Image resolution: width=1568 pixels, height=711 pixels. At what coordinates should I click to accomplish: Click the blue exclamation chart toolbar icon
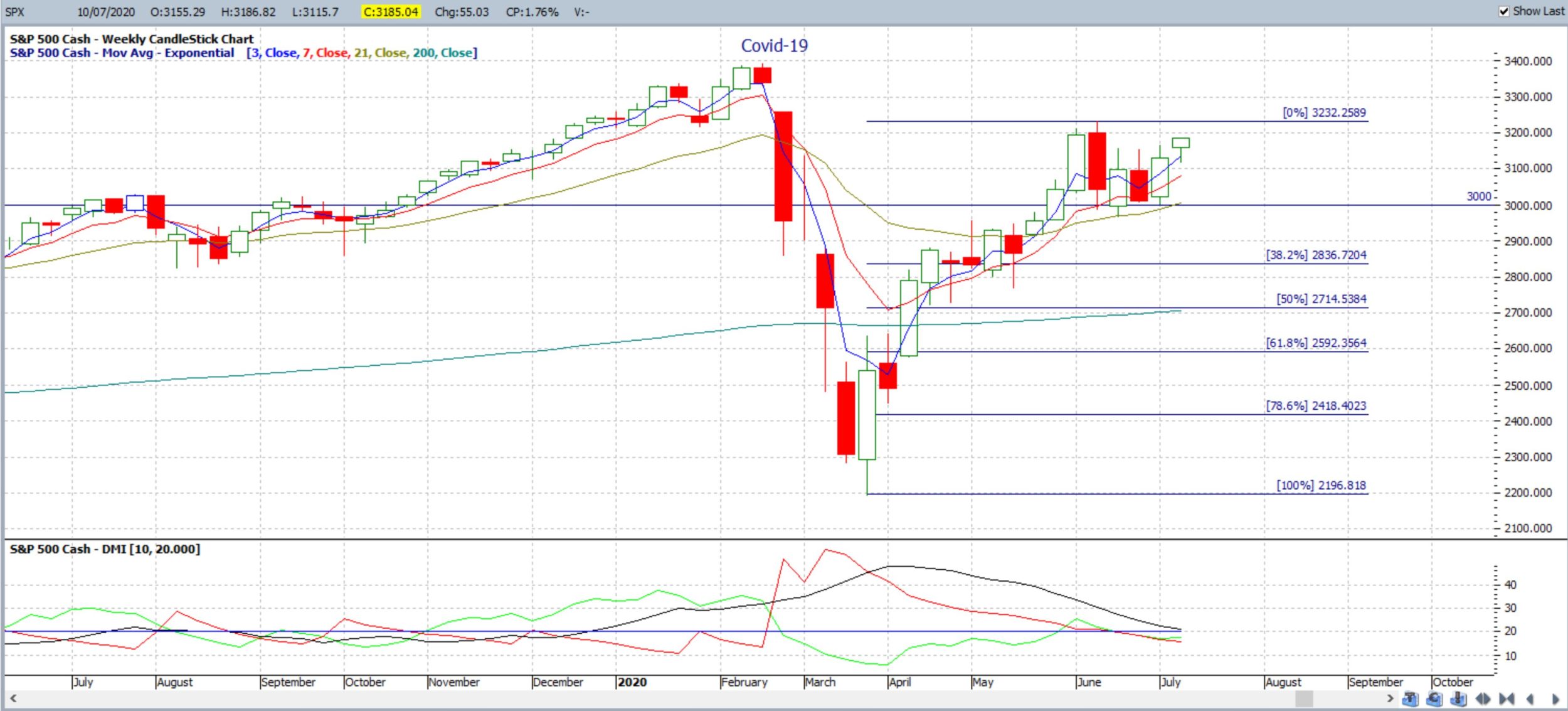(x=1458, y=699)
